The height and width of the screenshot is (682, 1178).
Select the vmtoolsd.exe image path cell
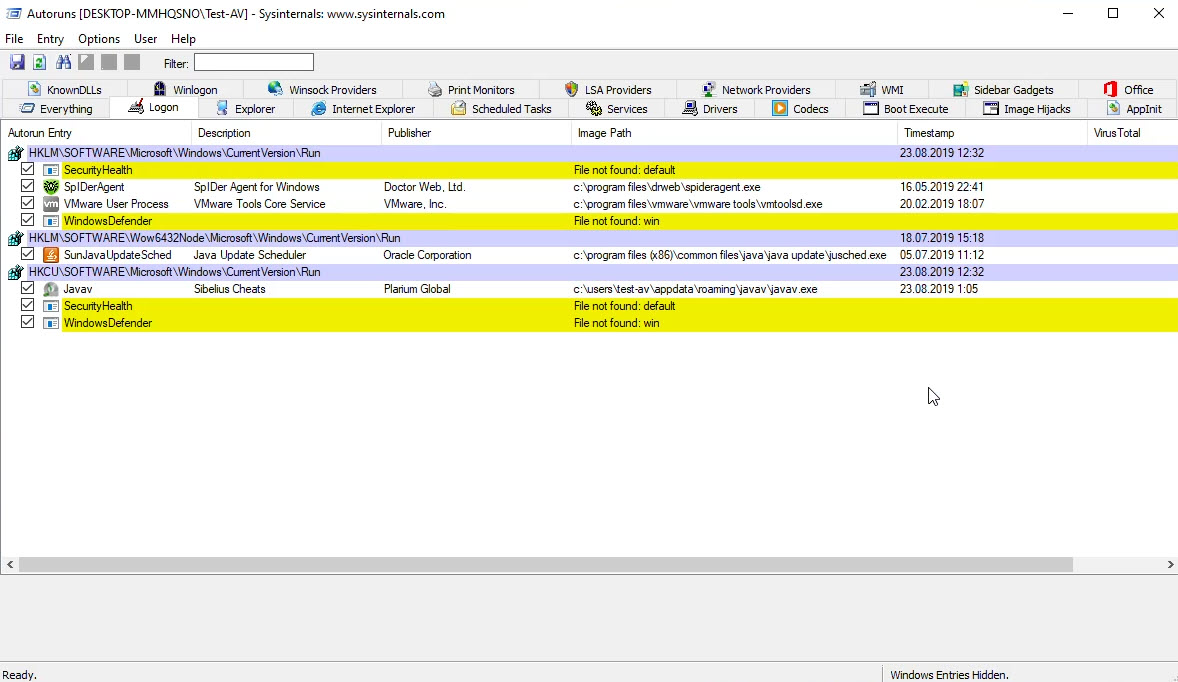(698, 204)
